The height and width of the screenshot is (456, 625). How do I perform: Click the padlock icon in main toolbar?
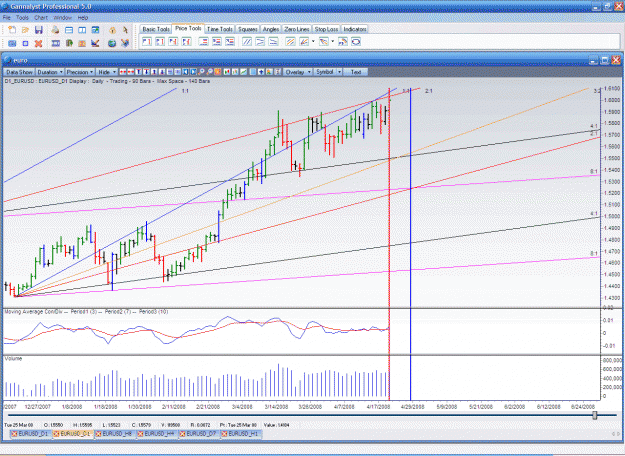112,30
